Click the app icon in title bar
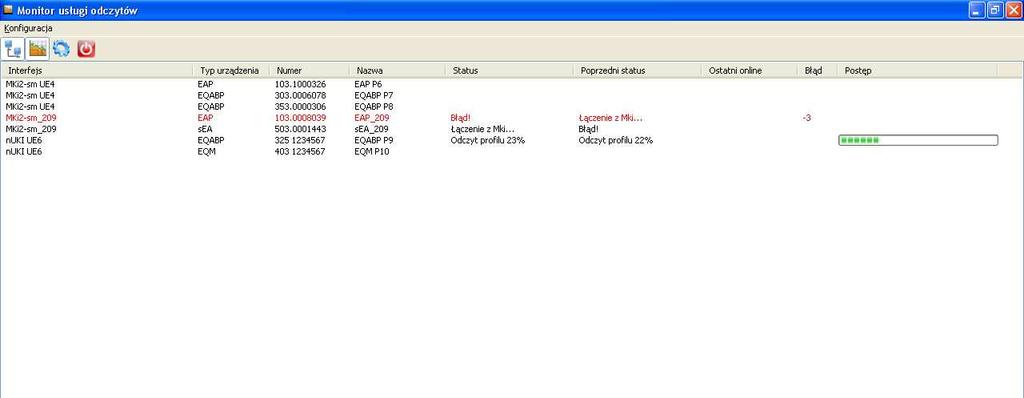Screen dimensions: 1024x398 pos(8,10)
